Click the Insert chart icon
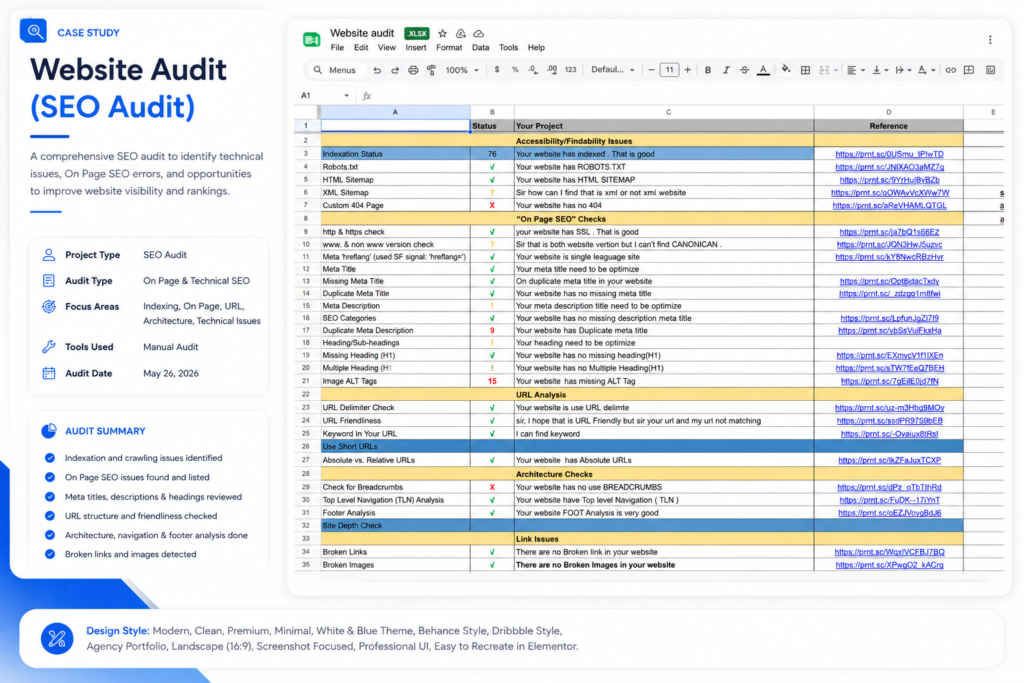The height and width of the screenshot is (683, 1024). 991,70
